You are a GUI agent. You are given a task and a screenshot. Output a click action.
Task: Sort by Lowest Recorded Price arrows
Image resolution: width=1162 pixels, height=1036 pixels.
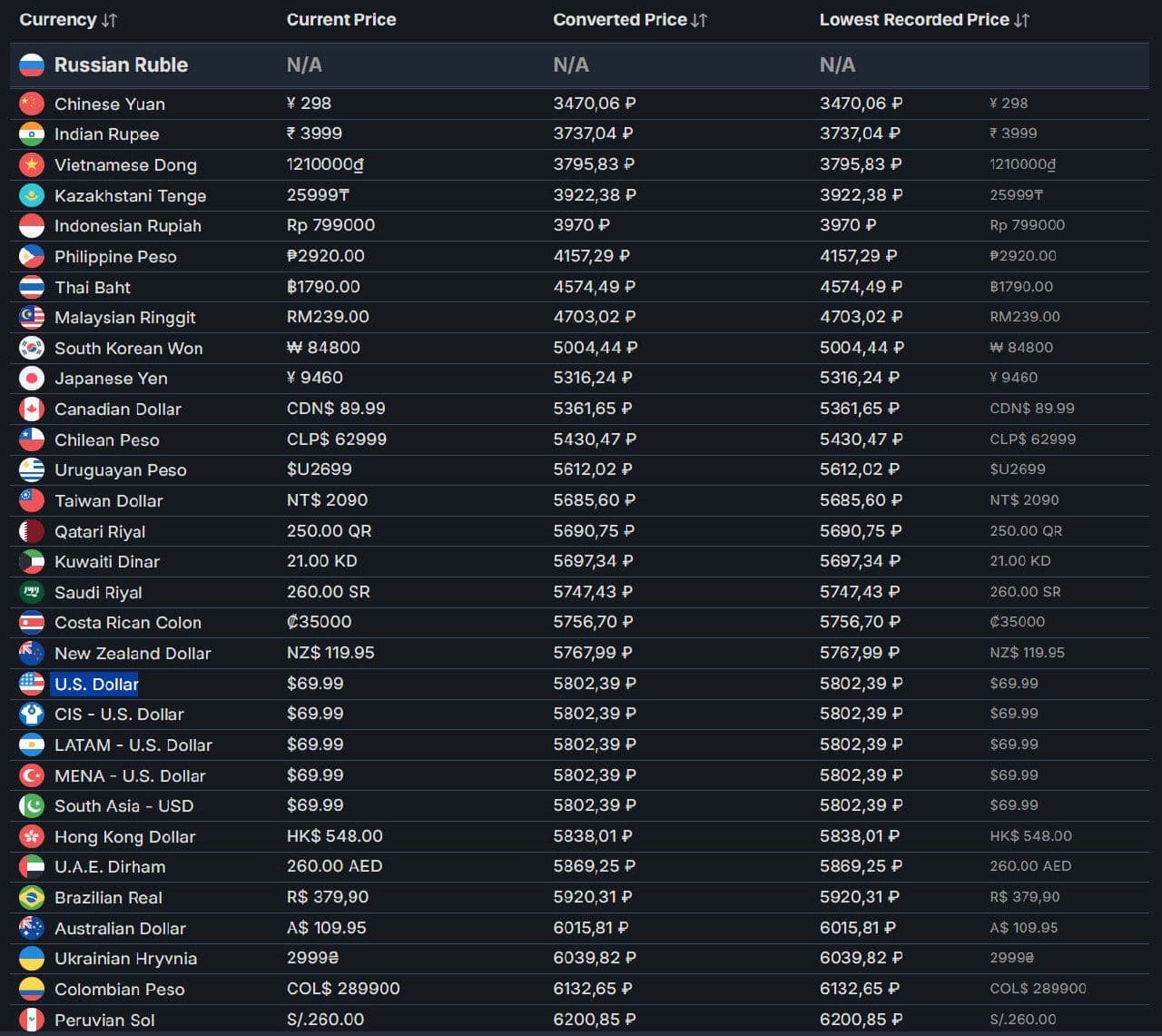pos(1021,20)
